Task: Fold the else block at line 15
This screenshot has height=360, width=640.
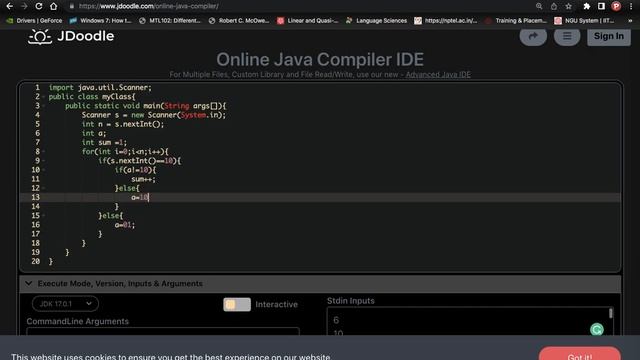Action: 43,216
